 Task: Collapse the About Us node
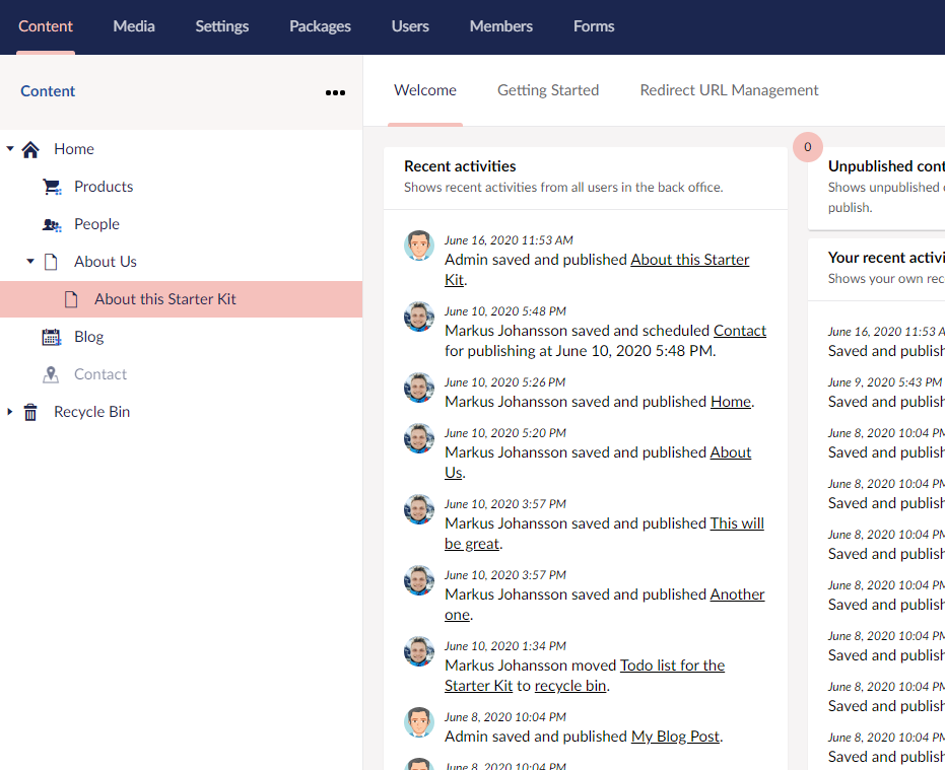(x=29, y=261)
